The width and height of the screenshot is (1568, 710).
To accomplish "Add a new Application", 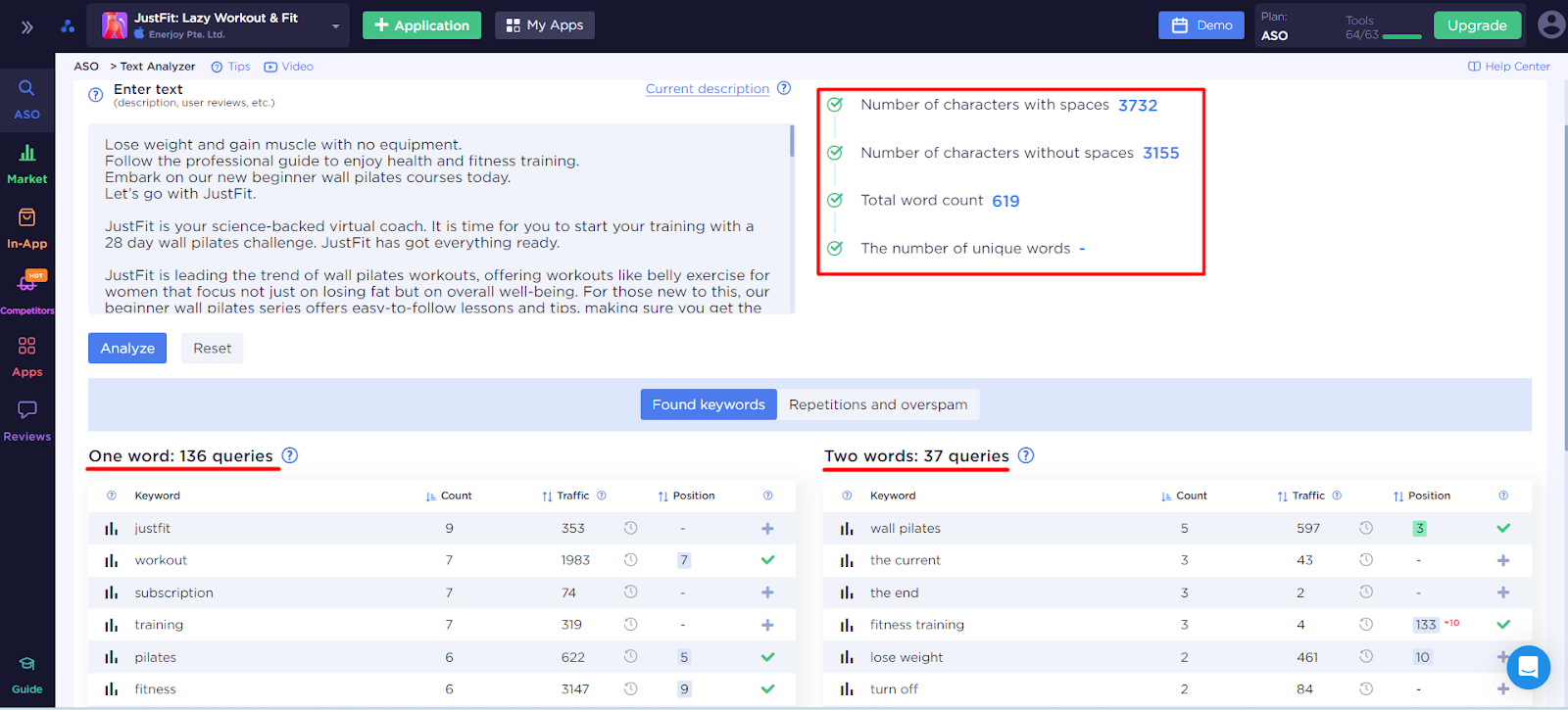I will click(x=421, y=25).
